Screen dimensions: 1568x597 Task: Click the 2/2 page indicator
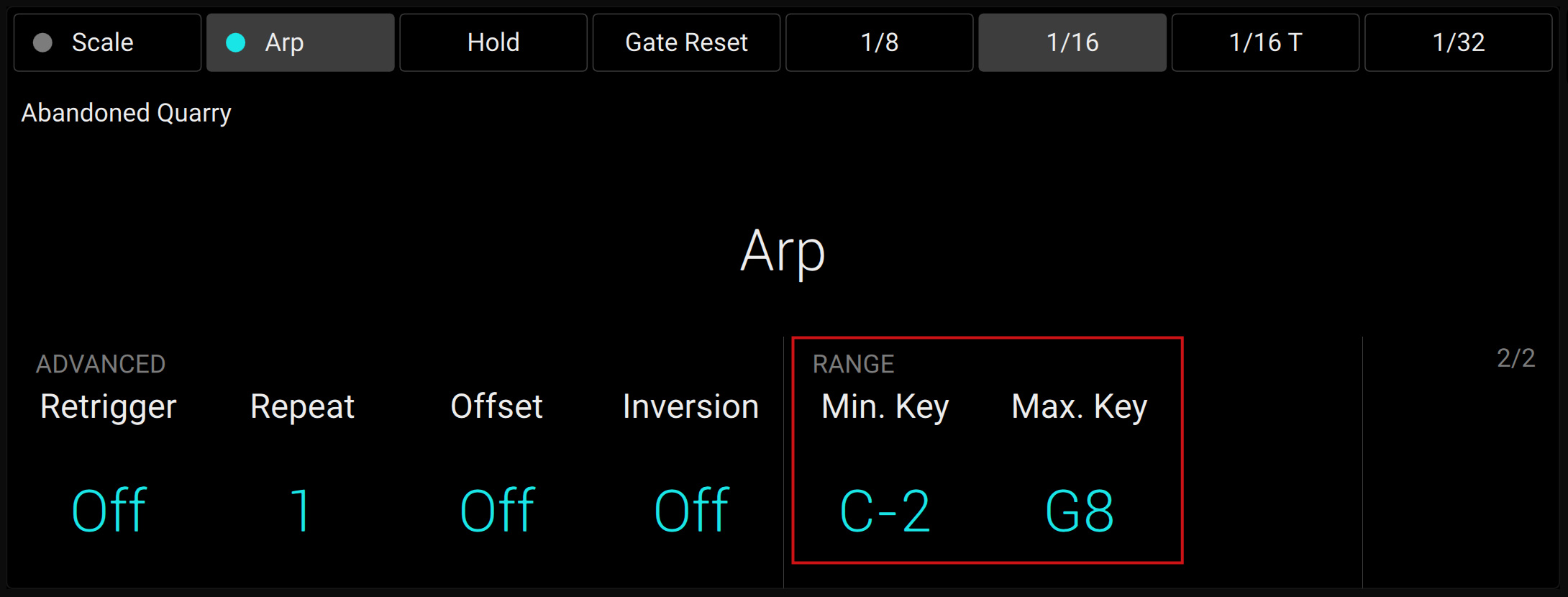(1516, 356)
